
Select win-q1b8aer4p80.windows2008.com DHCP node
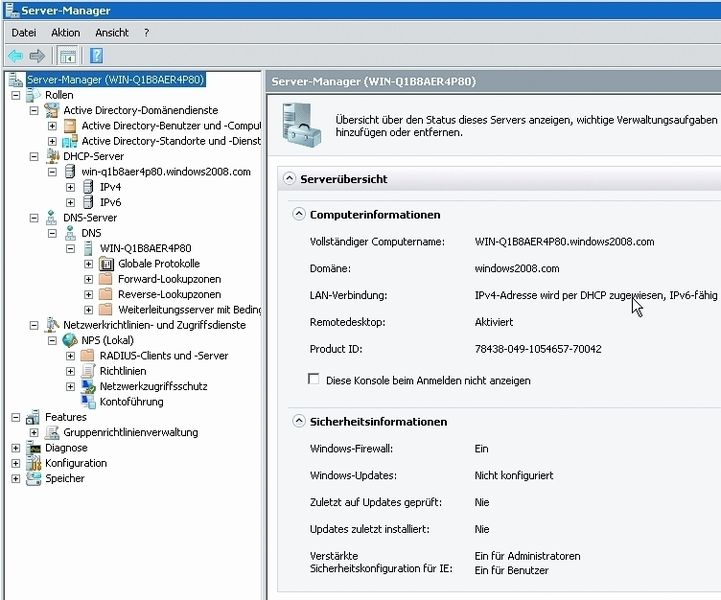(x=166, y=172)
